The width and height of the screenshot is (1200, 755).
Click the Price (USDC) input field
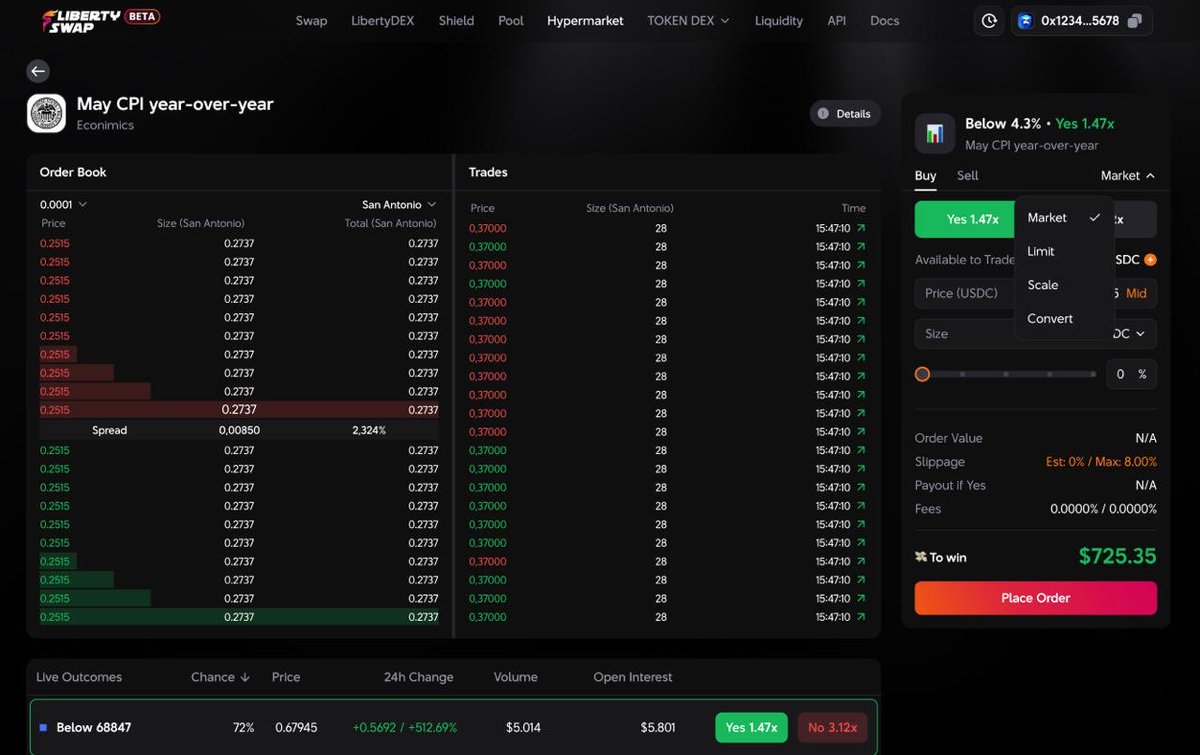pyautogui.click(x=1036, y=293)
